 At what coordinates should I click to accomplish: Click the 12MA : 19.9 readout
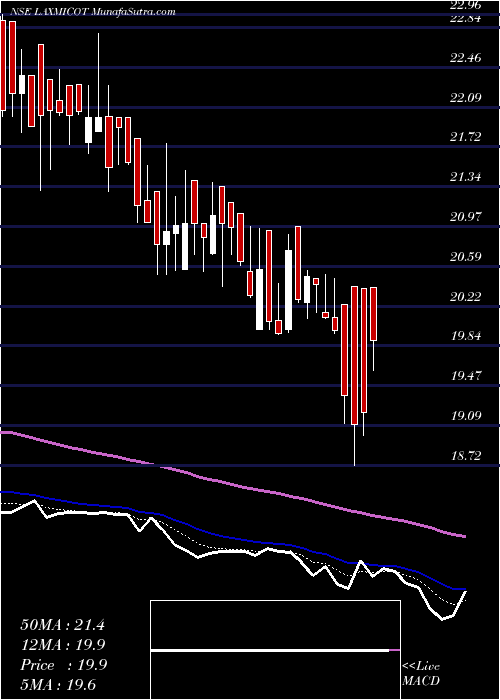coord(62,645)
